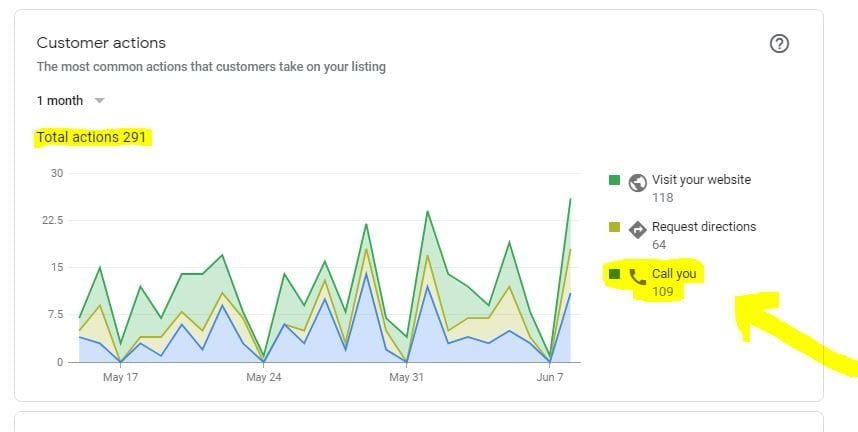This screenshot has height=432, width=858.
Task: Click the Jun 7 date on the x-axis
Action: 549,378
